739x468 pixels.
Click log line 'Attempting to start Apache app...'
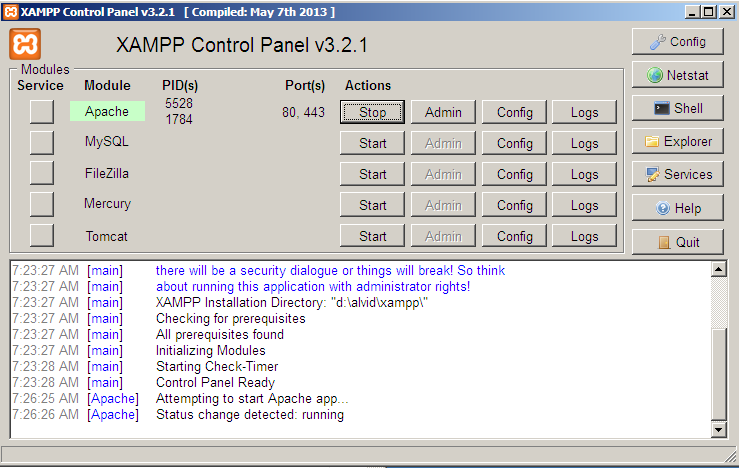252,399
